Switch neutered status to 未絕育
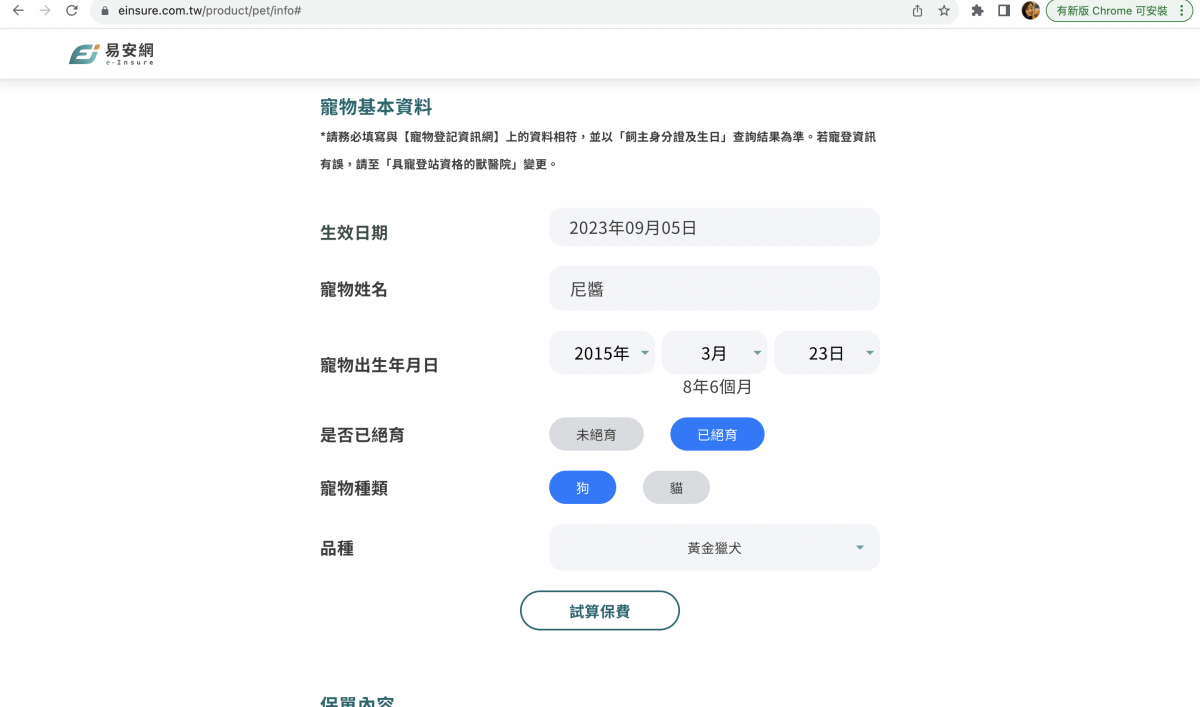The image size is (1200, 707). coord(596,434)
